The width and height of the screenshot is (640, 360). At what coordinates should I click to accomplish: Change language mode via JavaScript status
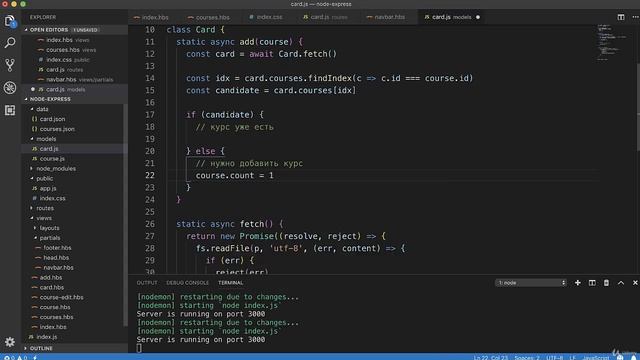tap(596, 358)
